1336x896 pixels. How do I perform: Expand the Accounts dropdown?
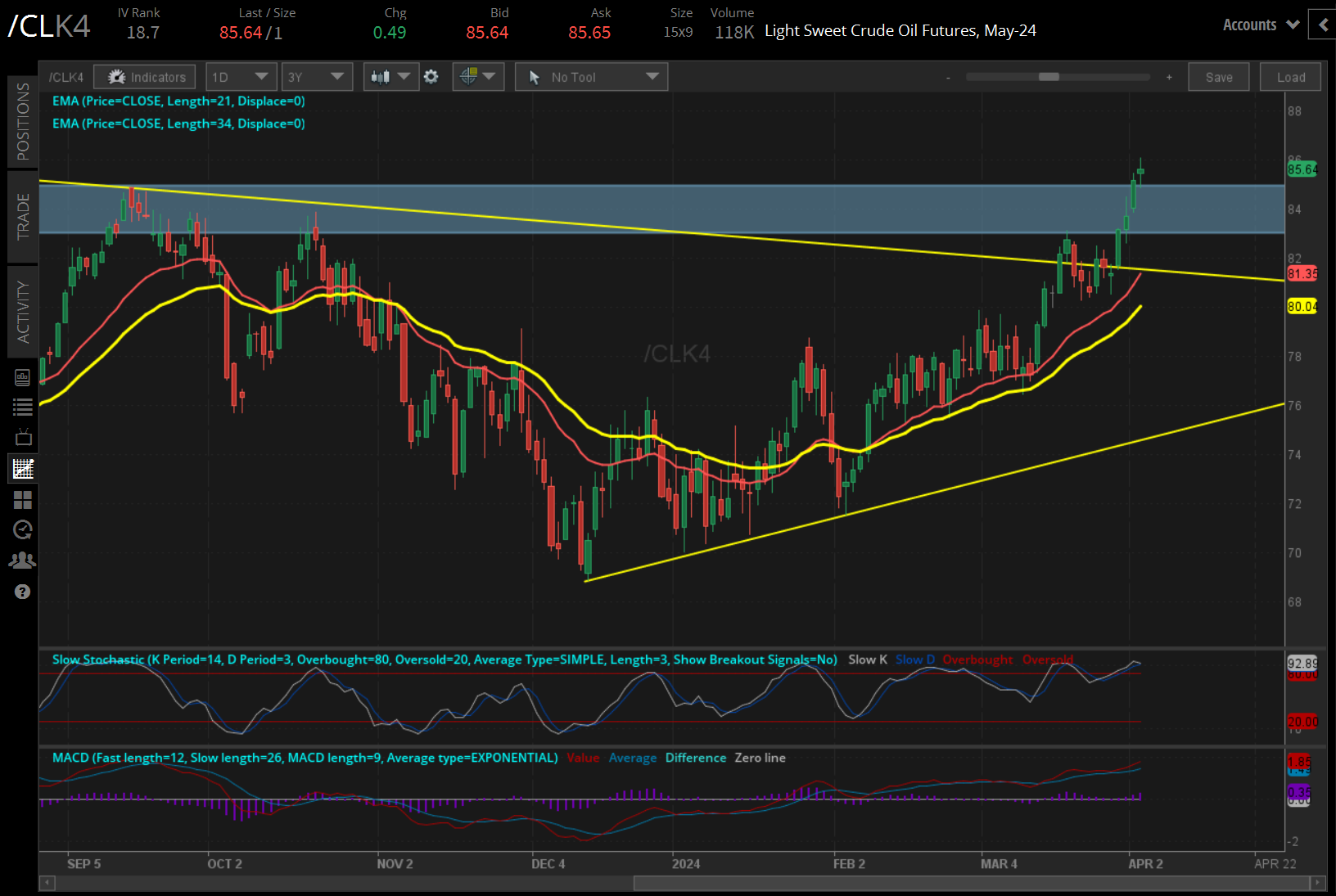(1261, 25)
